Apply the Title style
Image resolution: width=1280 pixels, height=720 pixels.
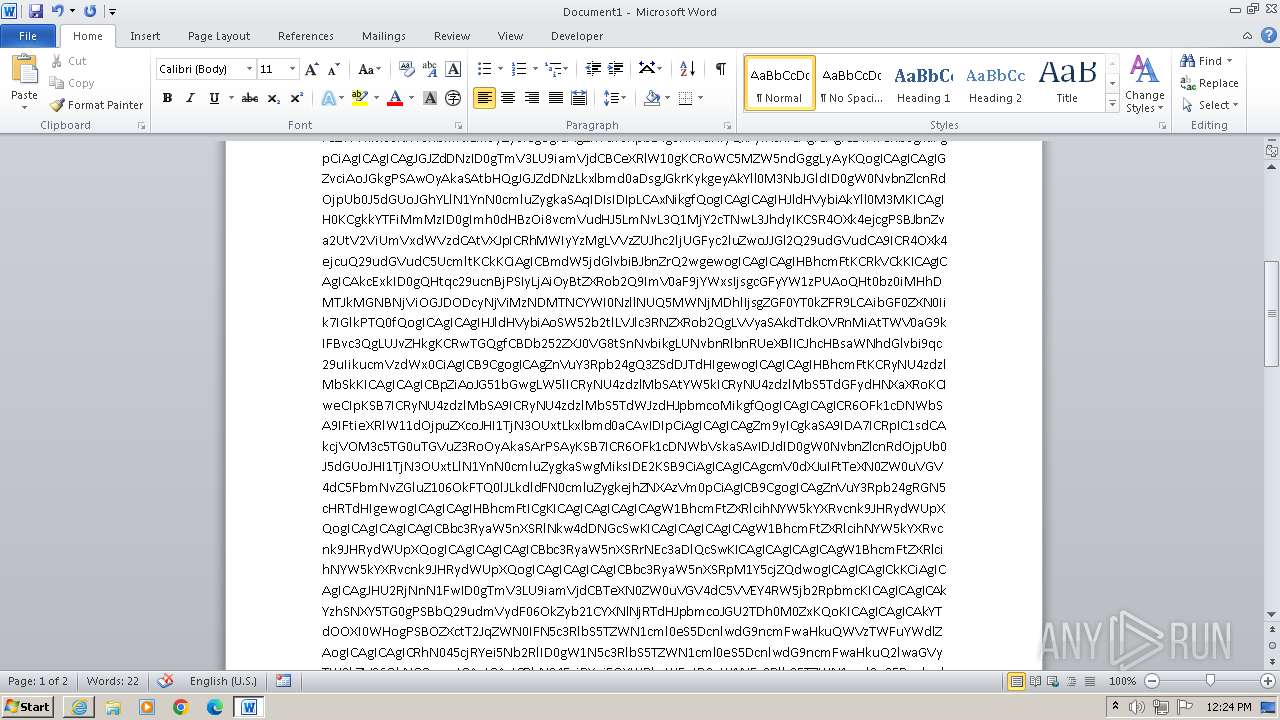coord(1067,83)
